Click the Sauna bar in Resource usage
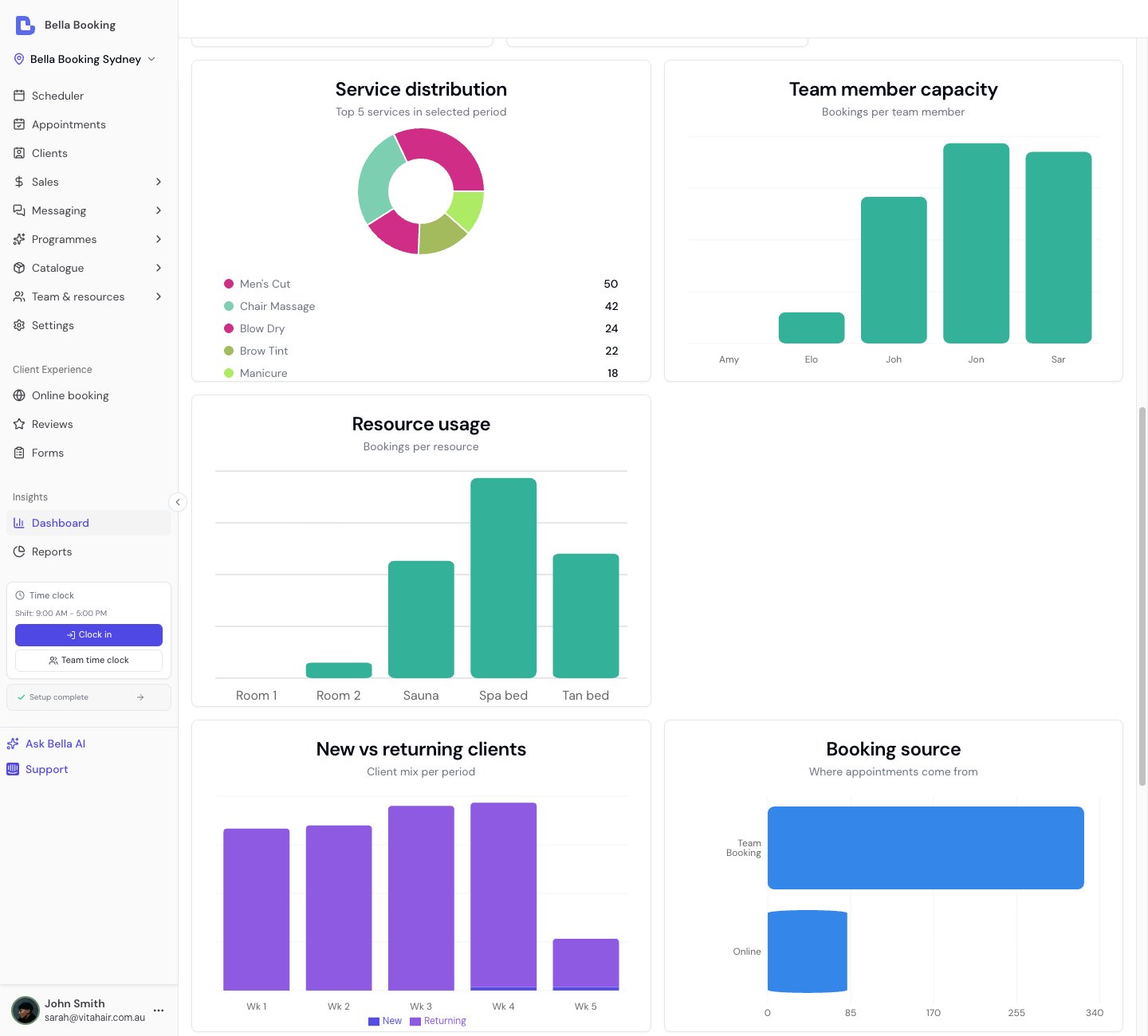The height and width of the screenshot is (1036, 1148). click(421, 619)
